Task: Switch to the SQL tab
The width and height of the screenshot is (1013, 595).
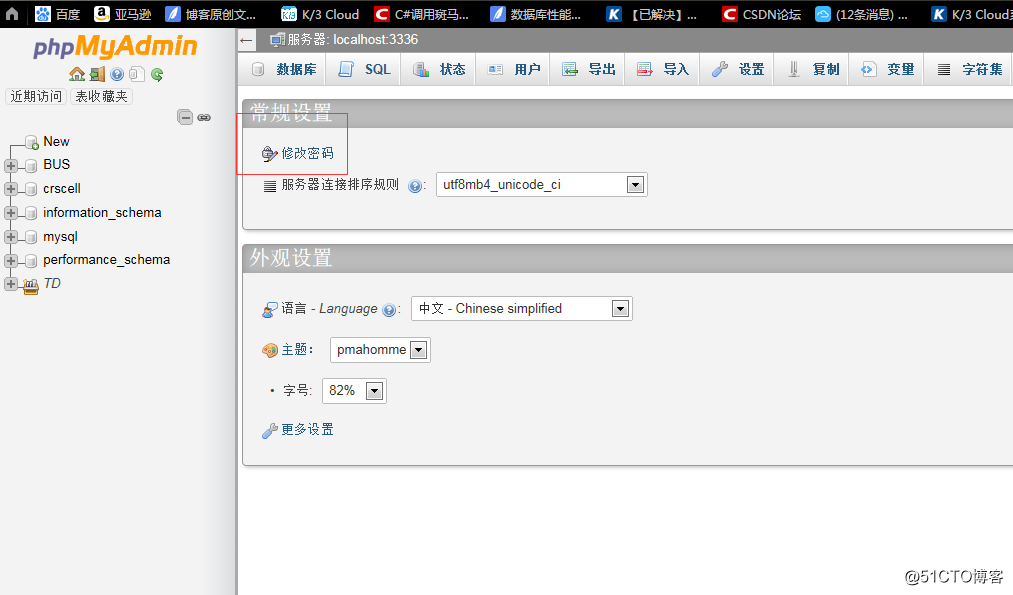Action: click(364, 69)
